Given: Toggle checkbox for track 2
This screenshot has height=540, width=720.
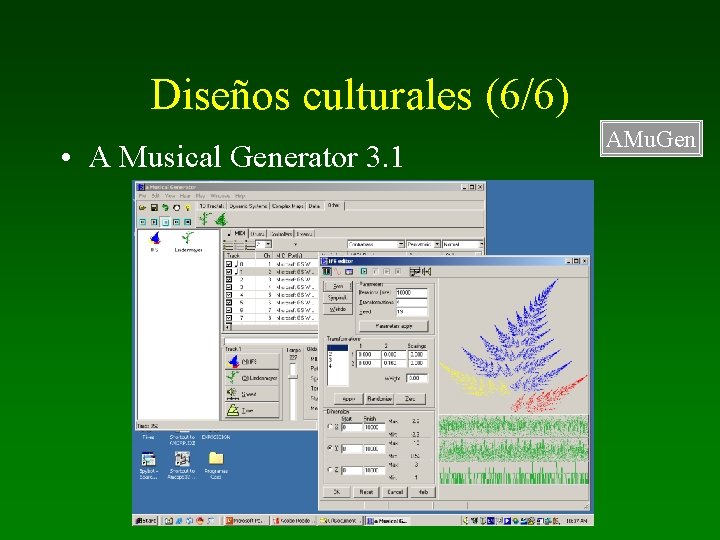Looking at the screenshot, I should (x=229, y=279).
